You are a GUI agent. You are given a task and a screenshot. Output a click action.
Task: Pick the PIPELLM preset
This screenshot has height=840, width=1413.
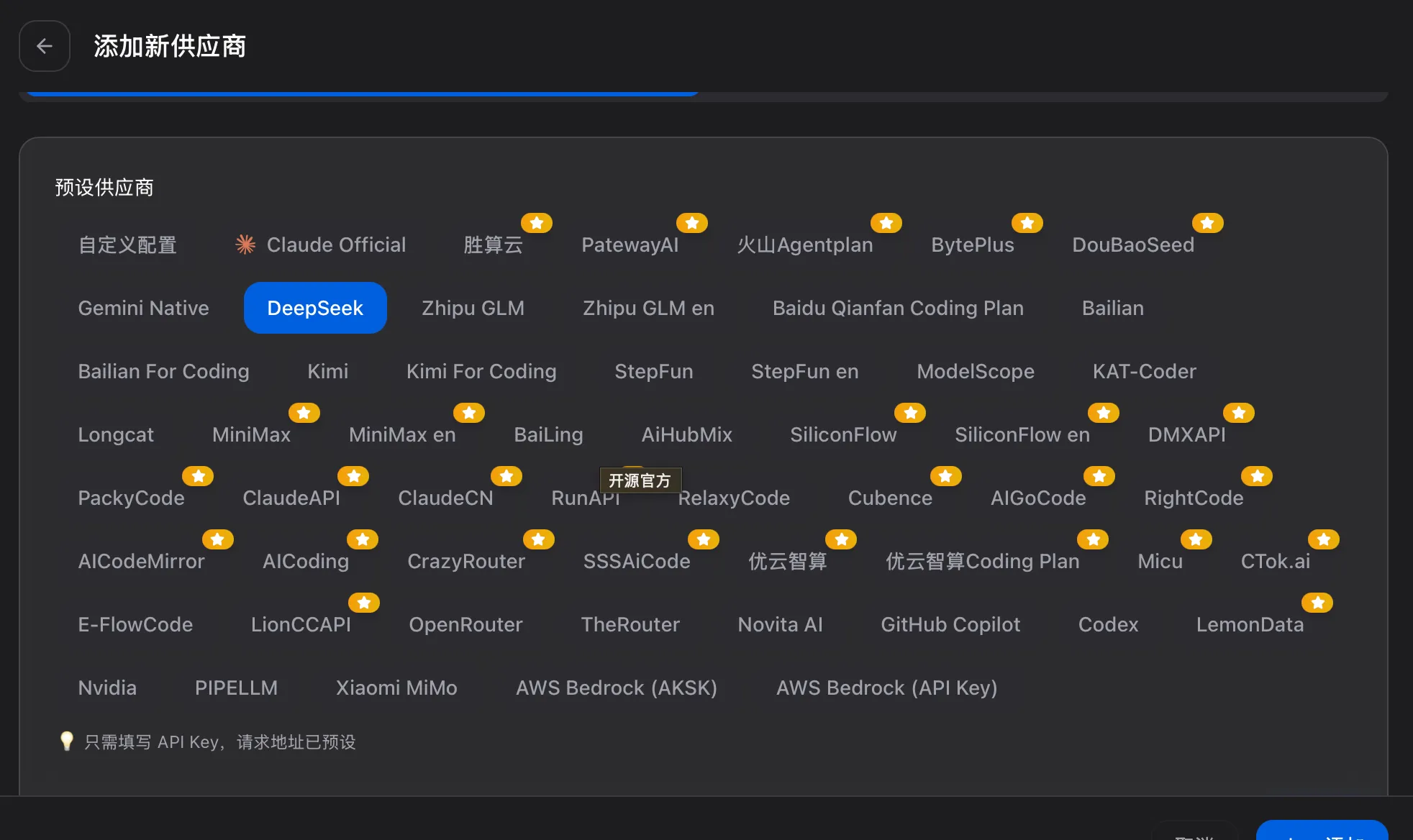[236, 688]
